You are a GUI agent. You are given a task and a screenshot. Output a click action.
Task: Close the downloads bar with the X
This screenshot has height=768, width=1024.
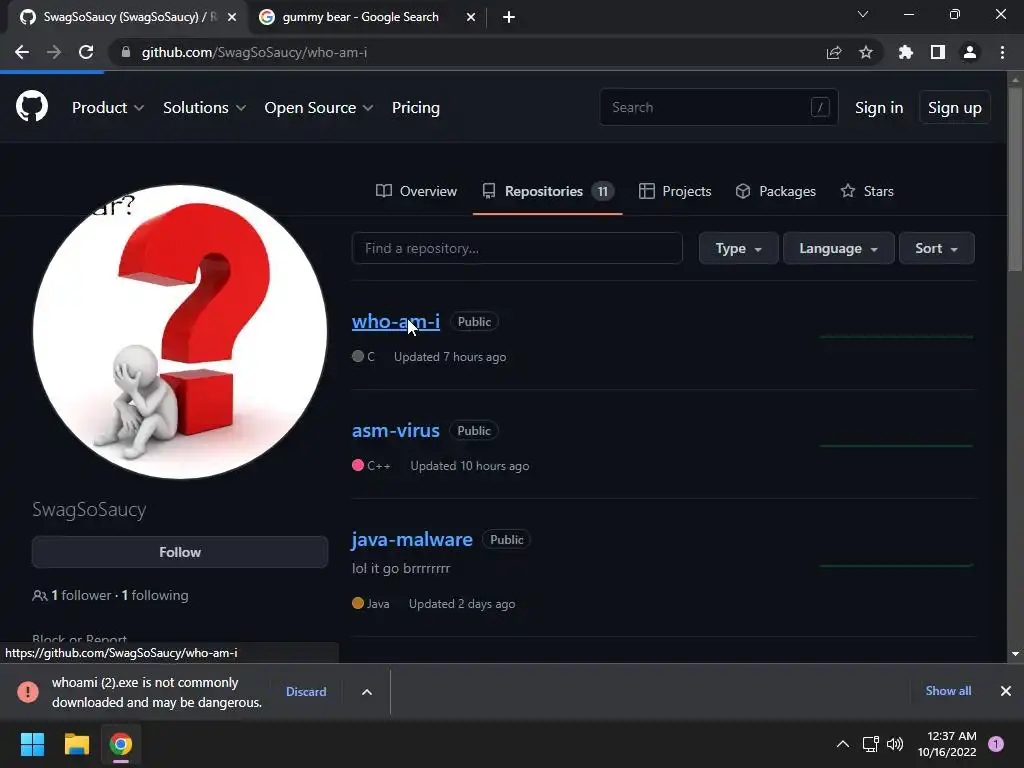(1006, 691)
